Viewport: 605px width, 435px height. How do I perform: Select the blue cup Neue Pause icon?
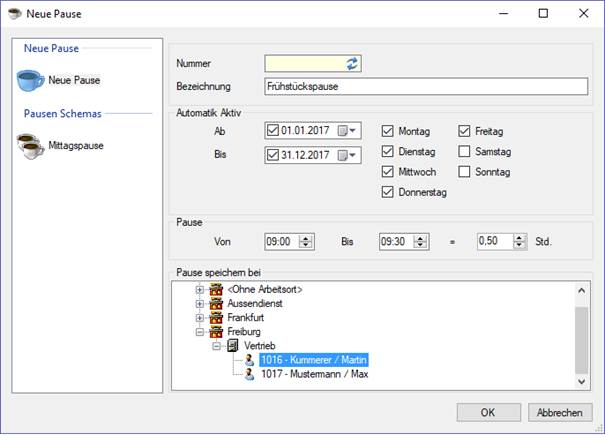(30, 80)
